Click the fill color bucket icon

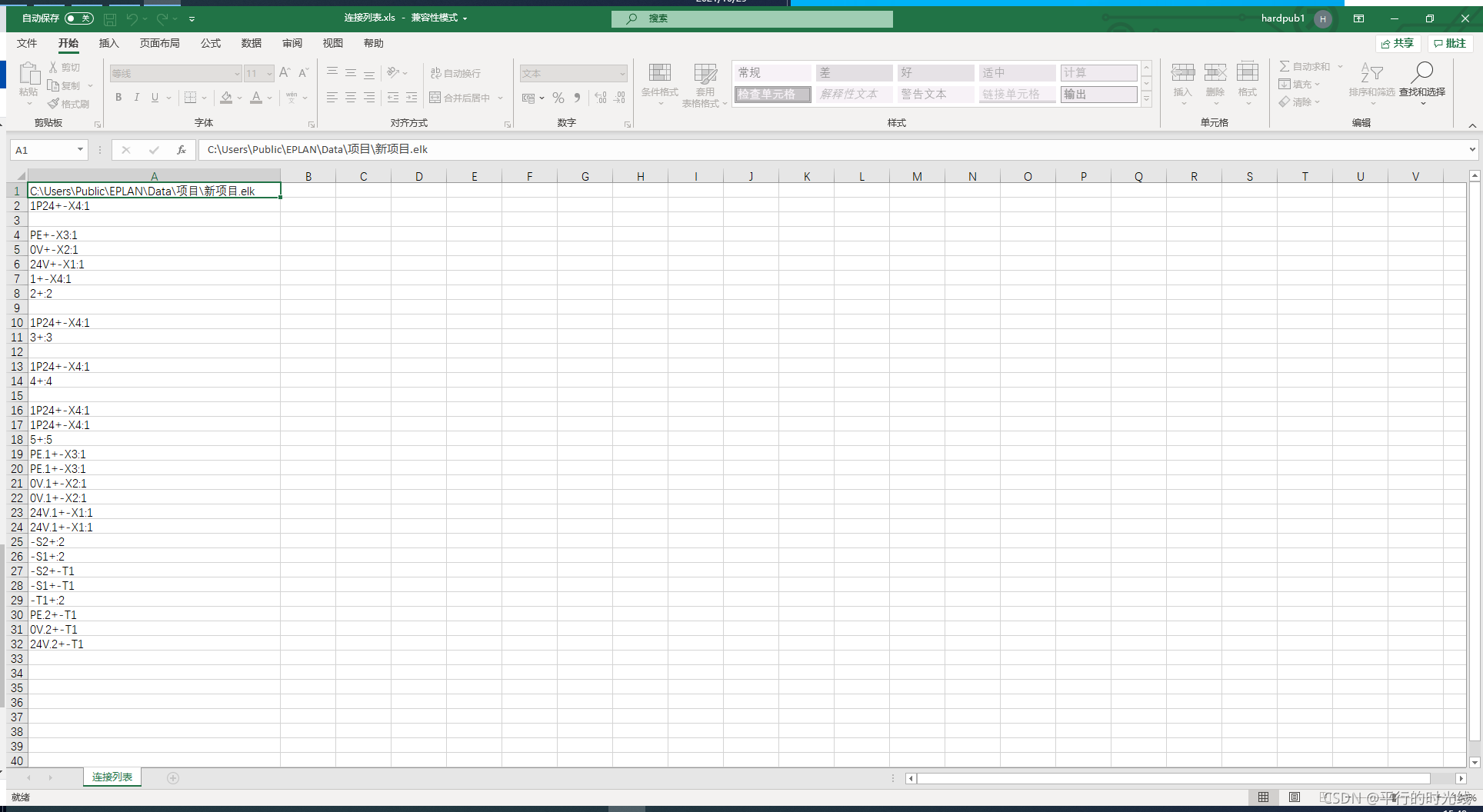tap(226, 98)
